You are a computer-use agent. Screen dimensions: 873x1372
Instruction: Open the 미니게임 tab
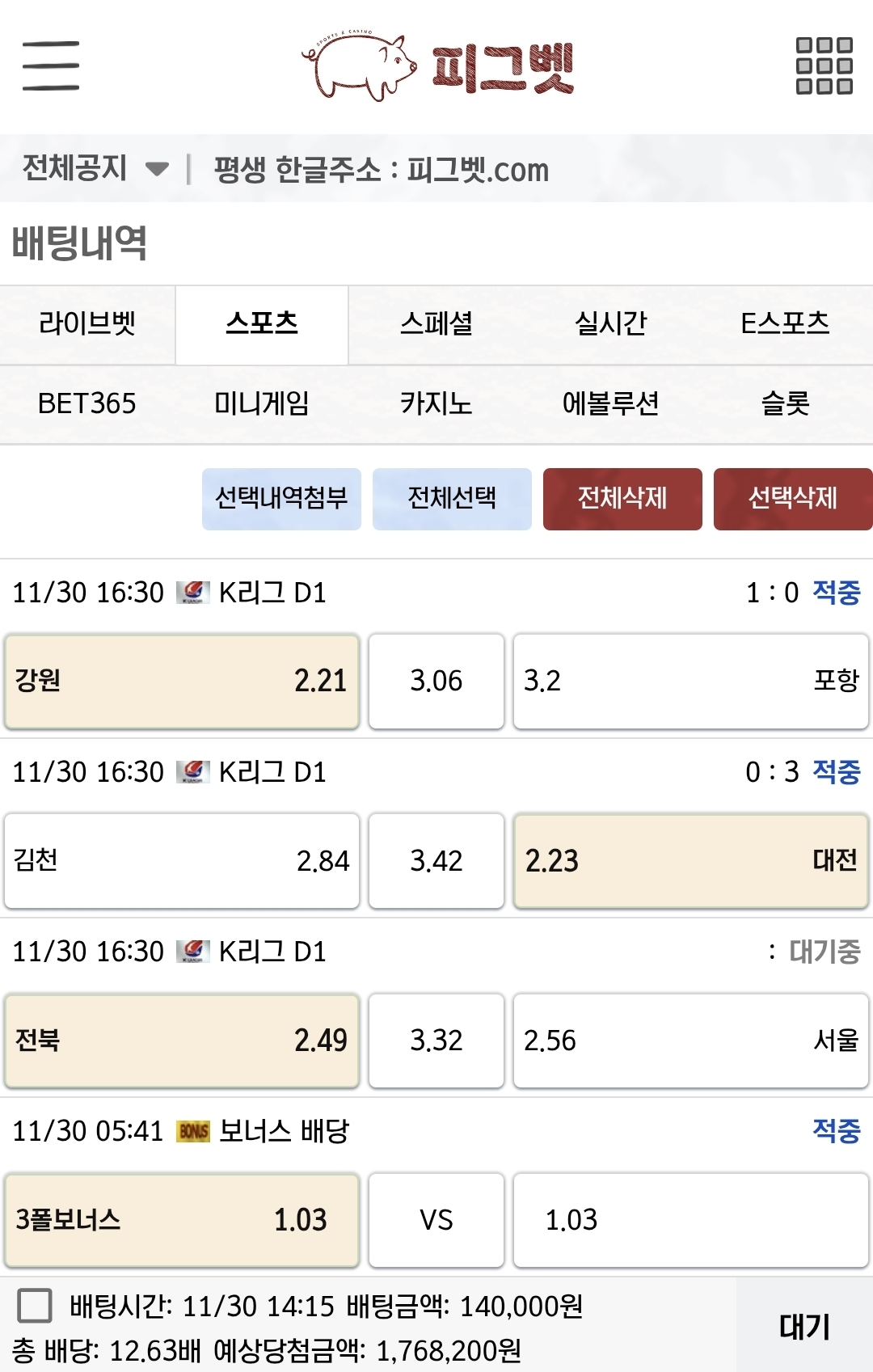261,403
